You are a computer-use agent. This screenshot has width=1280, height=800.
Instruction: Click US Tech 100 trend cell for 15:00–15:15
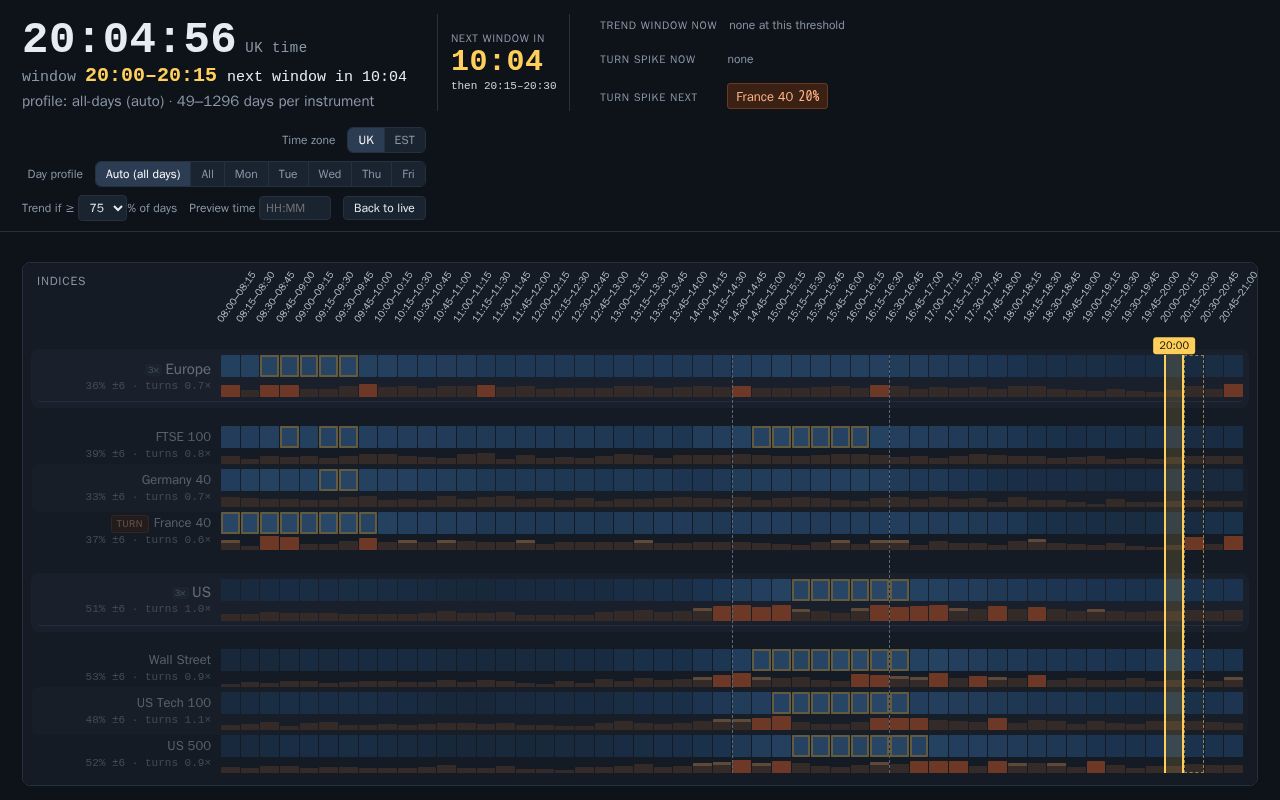[781, 703]
